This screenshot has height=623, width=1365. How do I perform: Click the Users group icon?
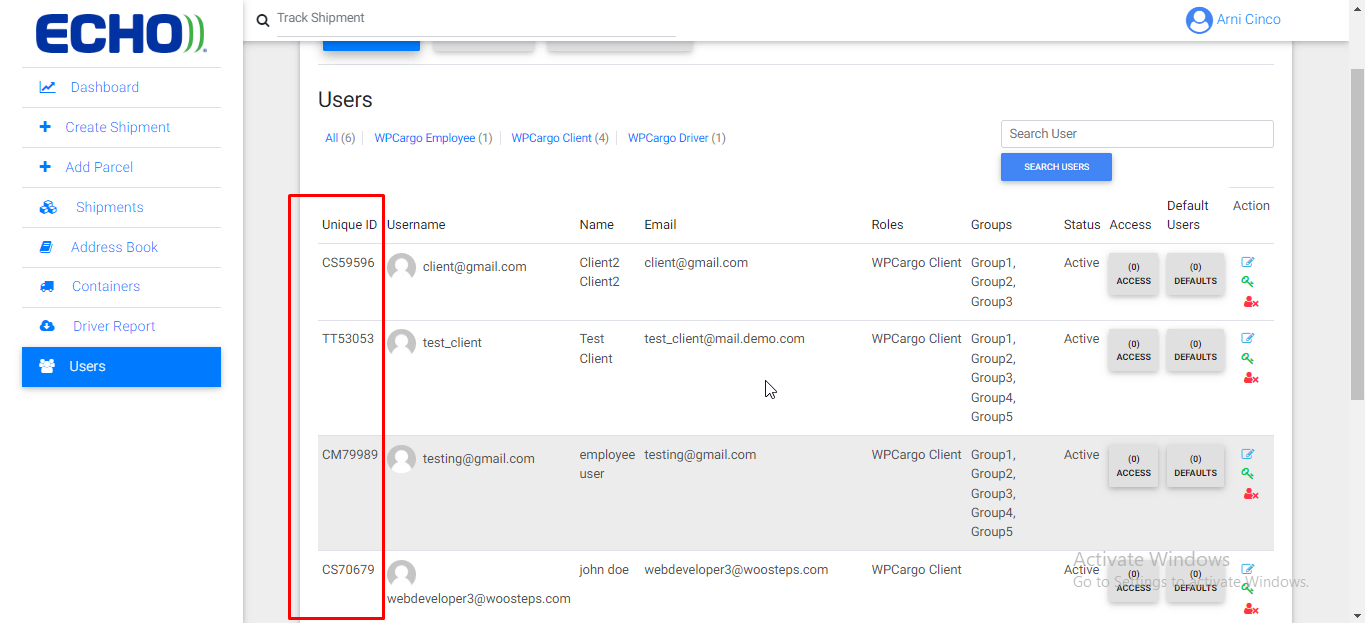(x=47, y=366)
